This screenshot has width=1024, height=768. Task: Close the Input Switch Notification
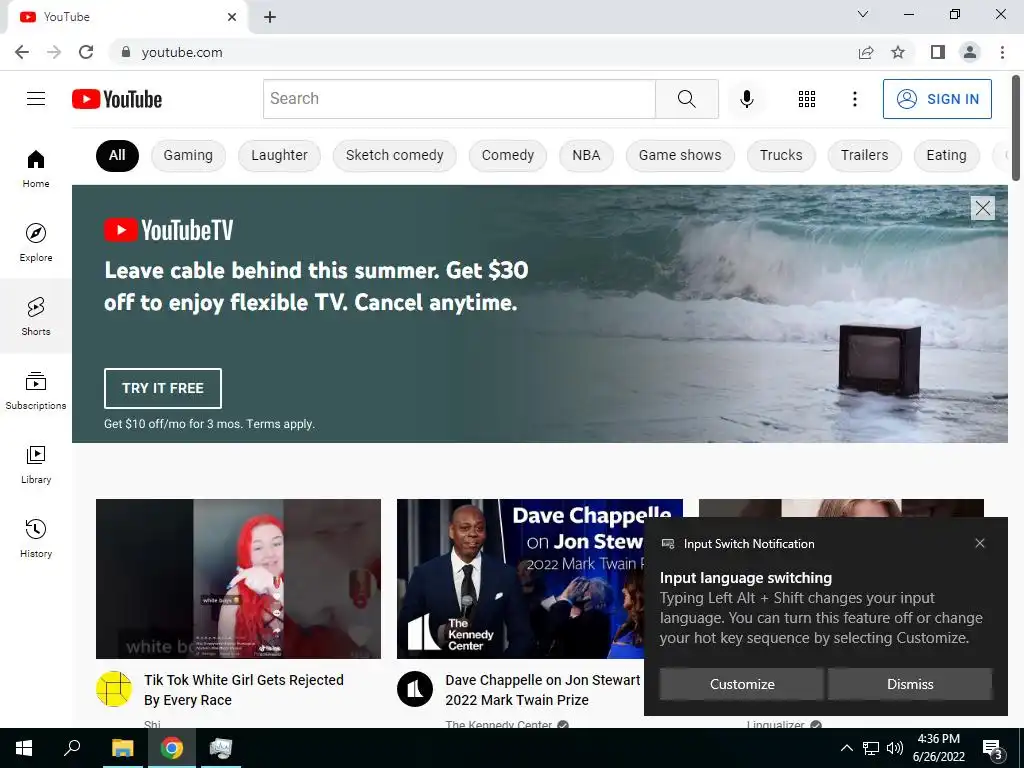click(980, 543)
